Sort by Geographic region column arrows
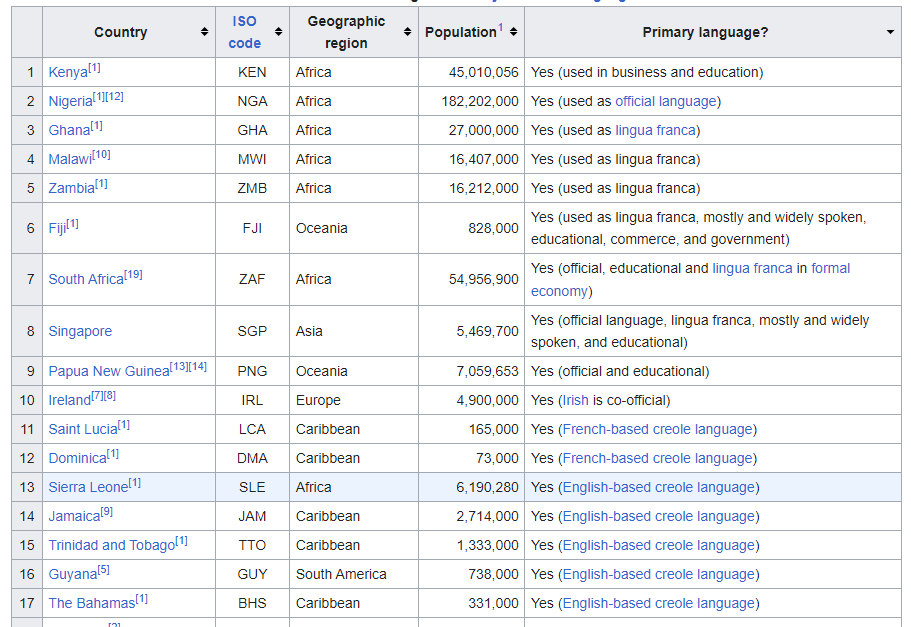The width and height of the screenshot is (911, 627). (407, 33)
